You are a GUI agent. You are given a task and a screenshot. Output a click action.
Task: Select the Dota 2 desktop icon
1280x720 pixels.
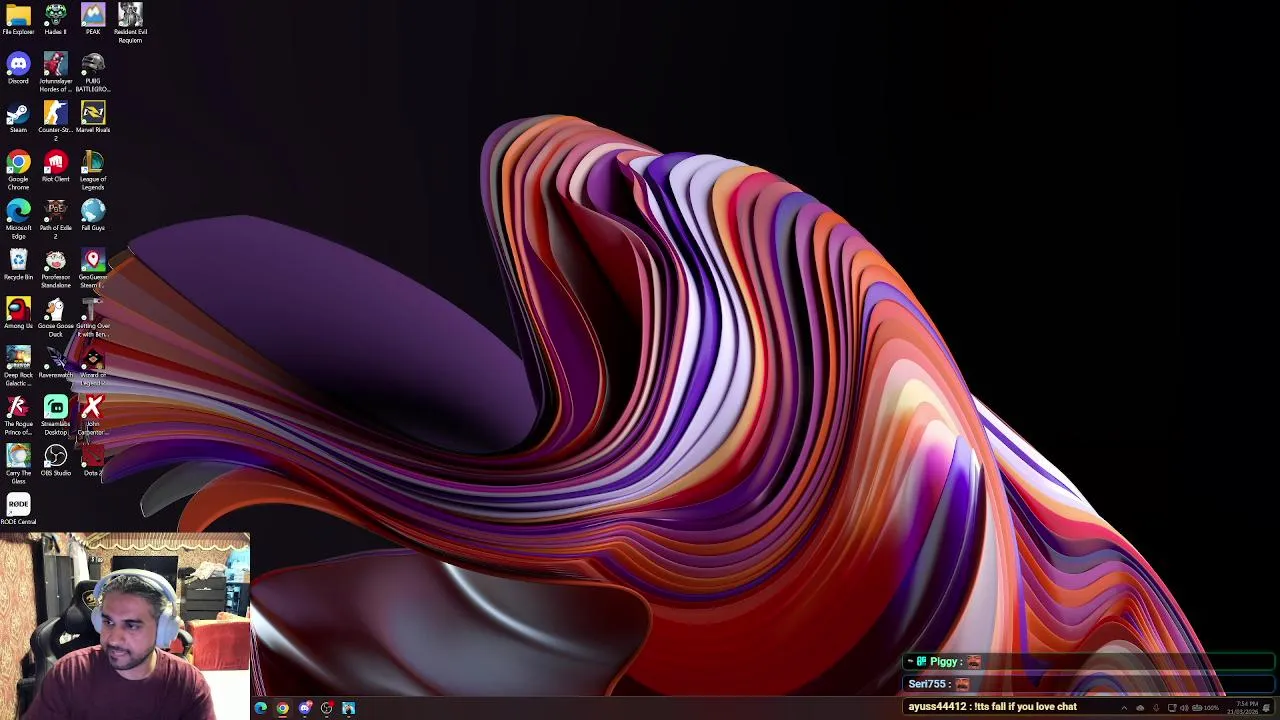(93, 461)
